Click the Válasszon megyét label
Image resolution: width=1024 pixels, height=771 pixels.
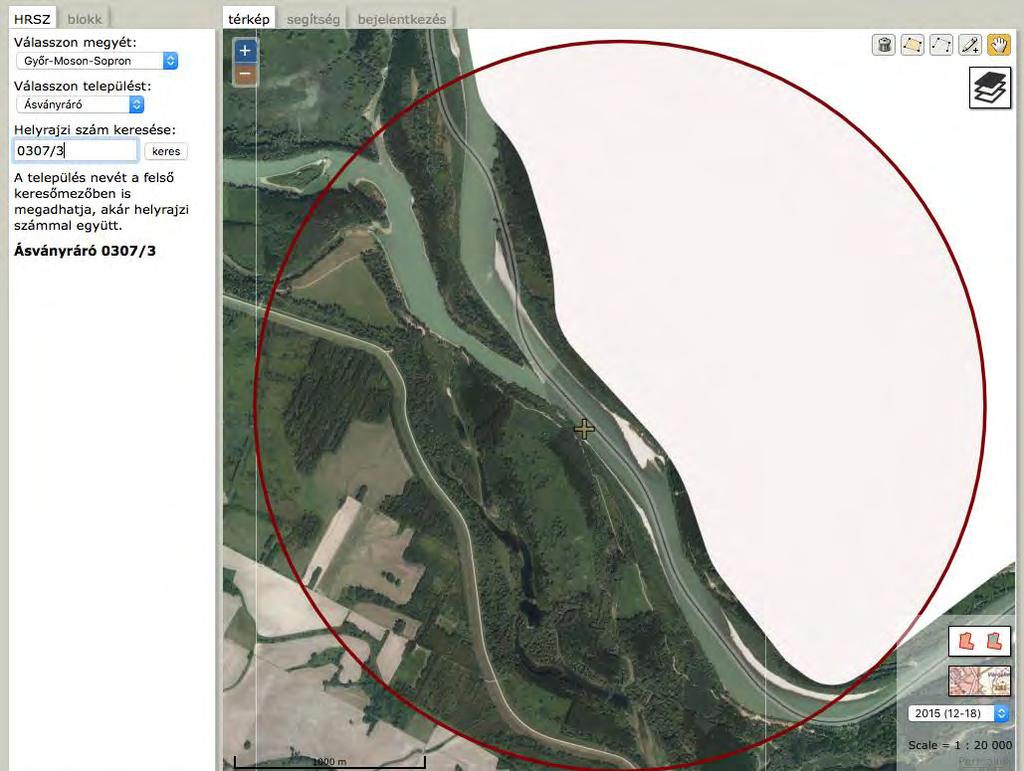click(x=76, y=42)
